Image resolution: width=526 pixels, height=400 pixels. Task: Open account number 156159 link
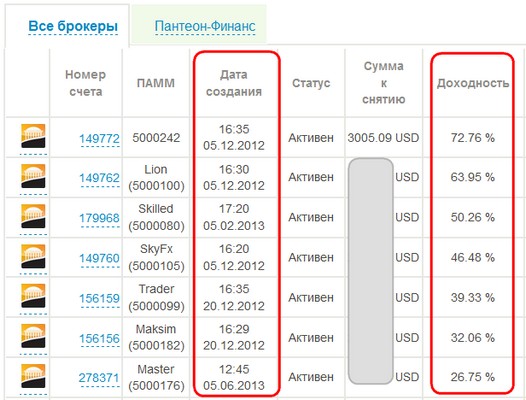tap(99, 298)
